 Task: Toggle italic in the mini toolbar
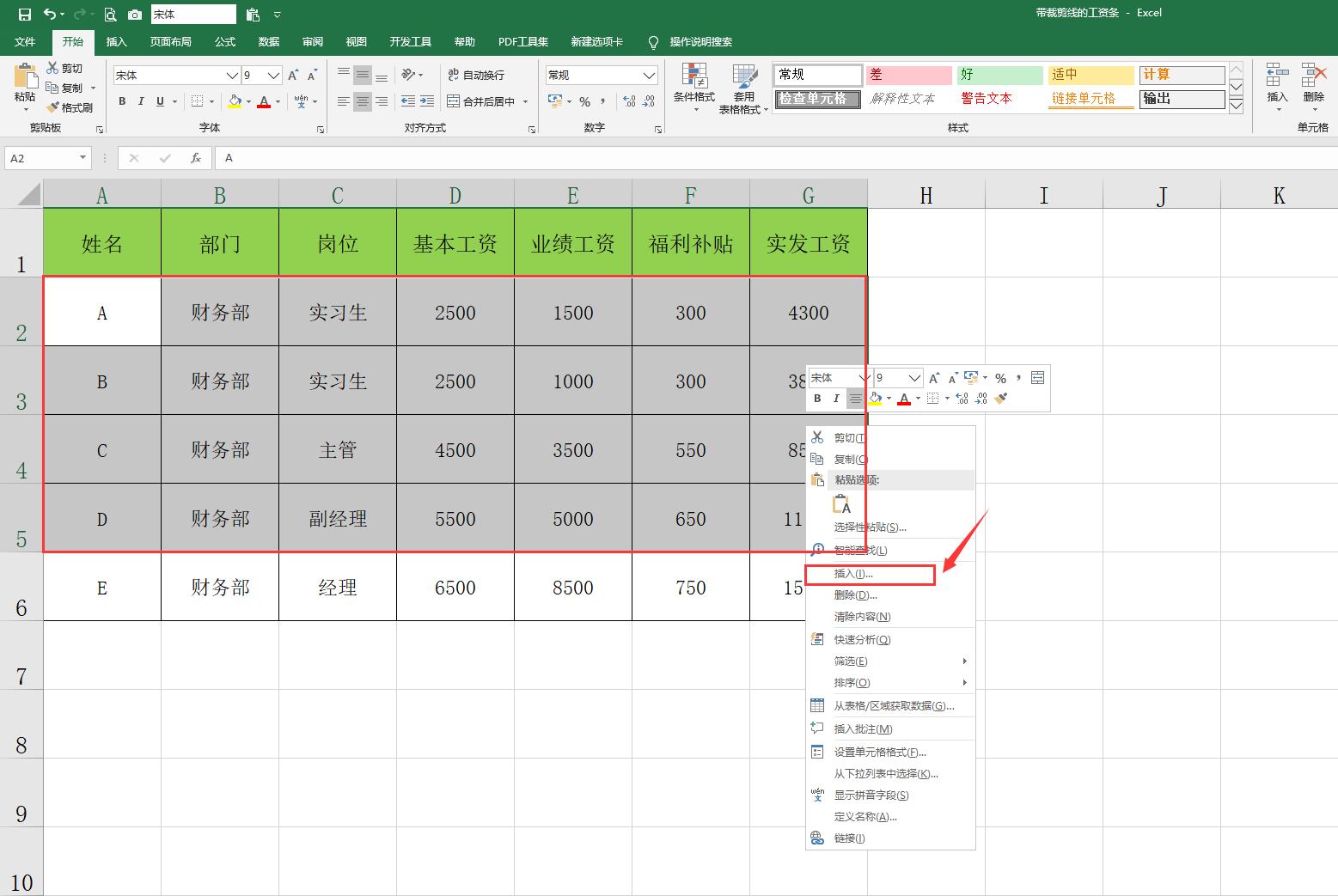836,399
